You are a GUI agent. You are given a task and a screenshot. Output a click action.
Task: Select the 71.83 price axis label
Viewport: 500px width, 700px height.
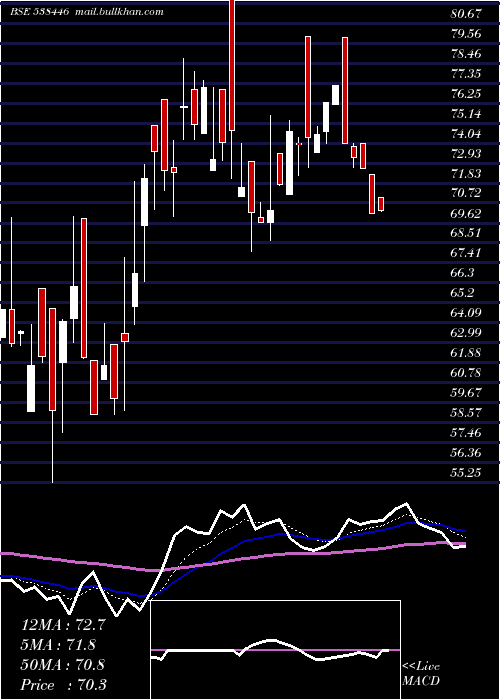pyautogui.click(x=466, y=173)
